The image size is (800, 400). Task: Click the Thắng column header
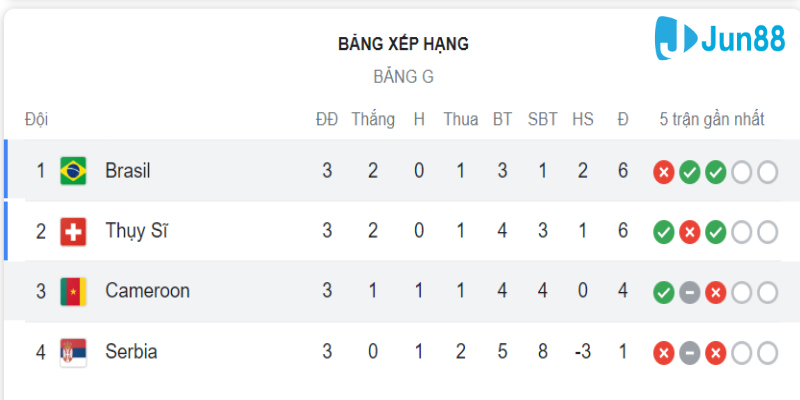click(373, 119)
